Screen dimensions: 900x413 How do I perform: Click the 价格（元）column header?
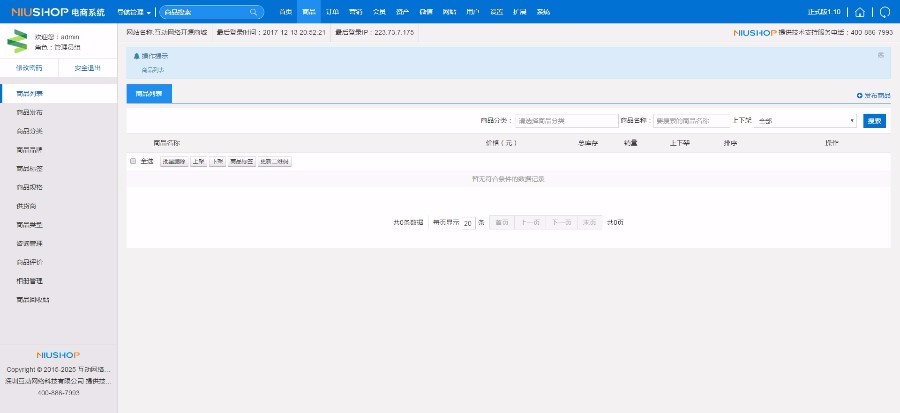coord(501,143)
